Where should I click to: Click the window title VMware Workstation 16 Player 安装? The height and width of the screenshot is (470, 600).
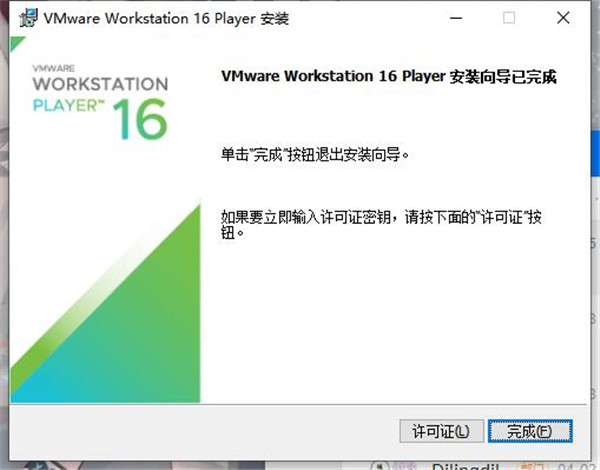point(166,18)
